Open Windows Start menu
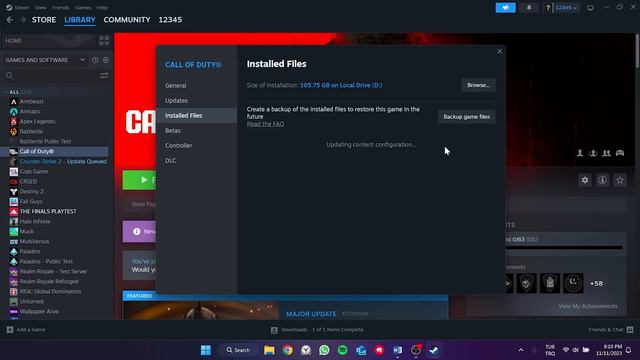 pyautogui.click(x=206, y=350)
